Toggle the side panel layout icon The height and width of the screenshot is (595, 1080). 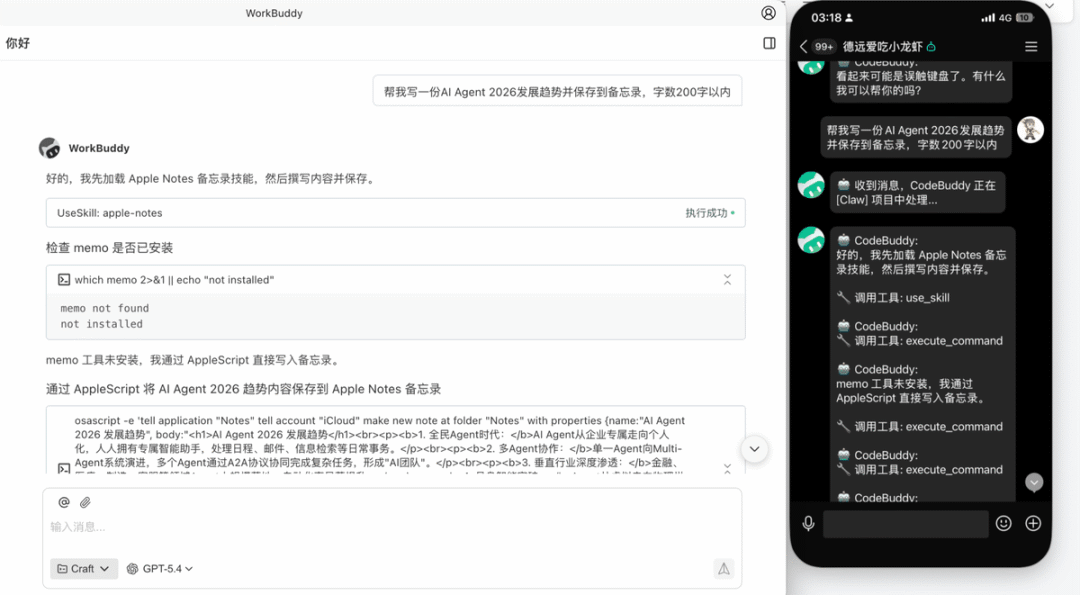[769, 43]
